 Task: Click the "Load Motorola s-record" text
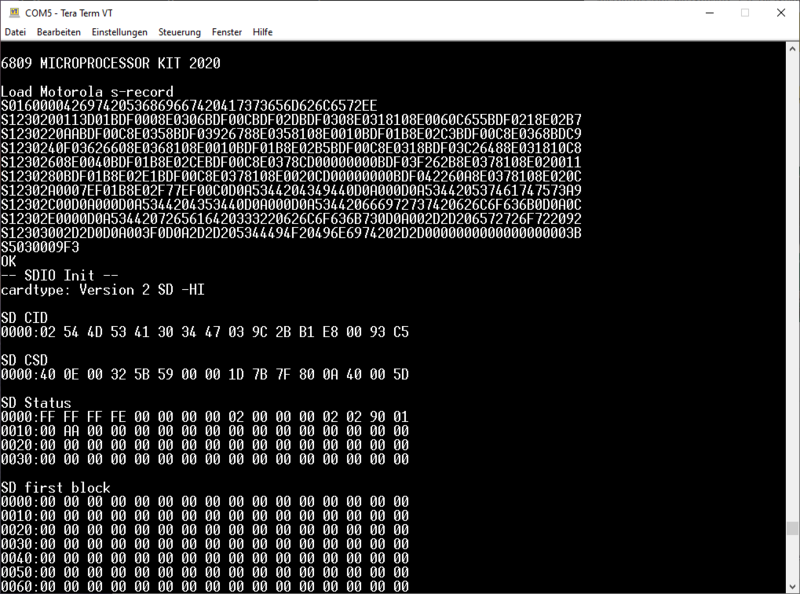click(87, 92)
